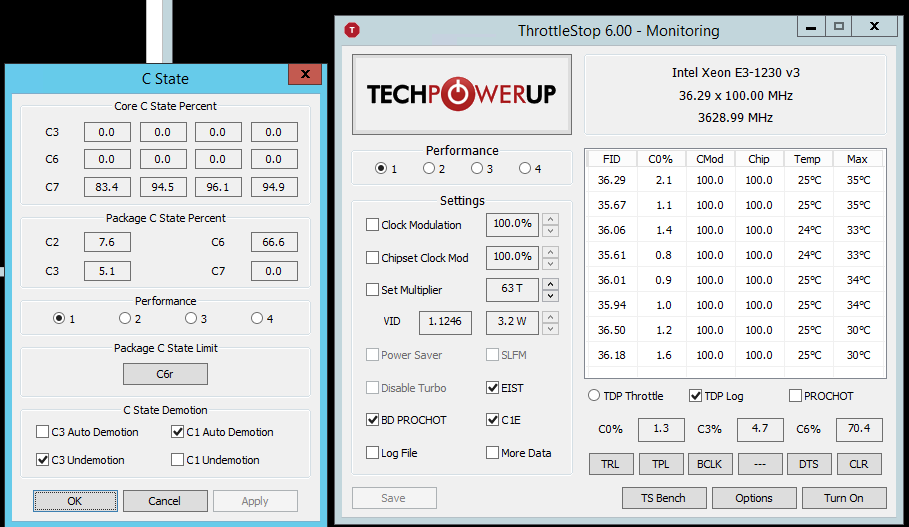Raise Set Multiplier with up arrow
The width and height of the screenshot is (909, 527).
pos(551,284)
